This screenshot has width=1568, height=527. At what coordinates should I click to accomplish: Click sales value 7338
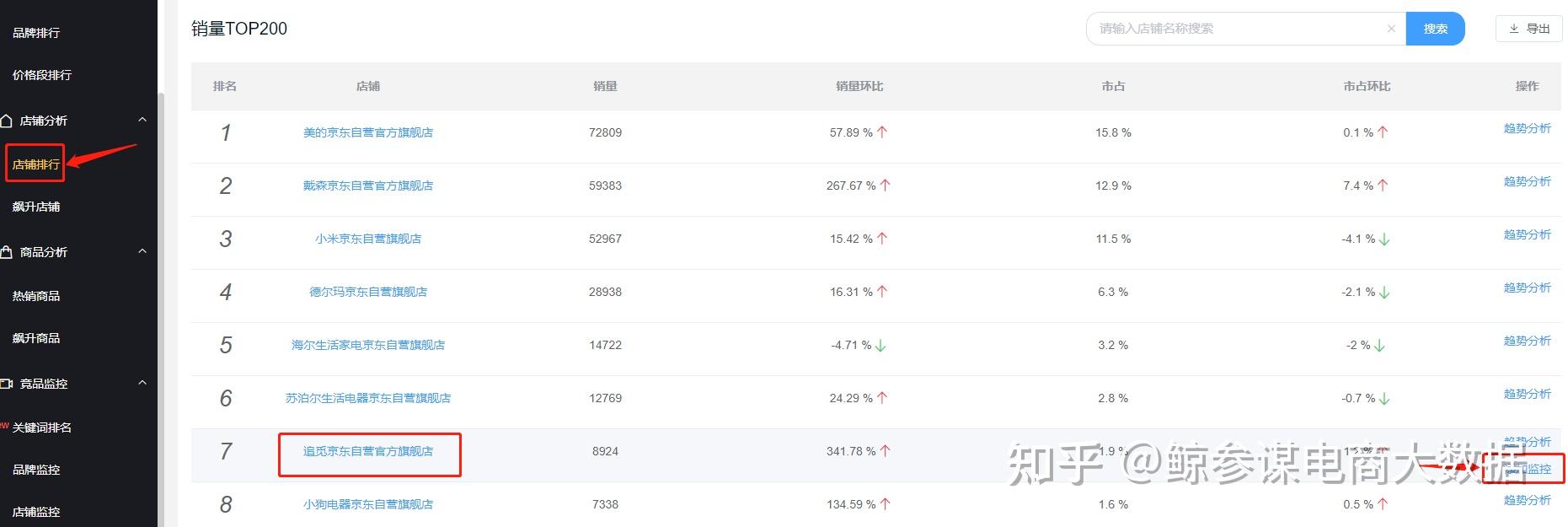point(605,504)
